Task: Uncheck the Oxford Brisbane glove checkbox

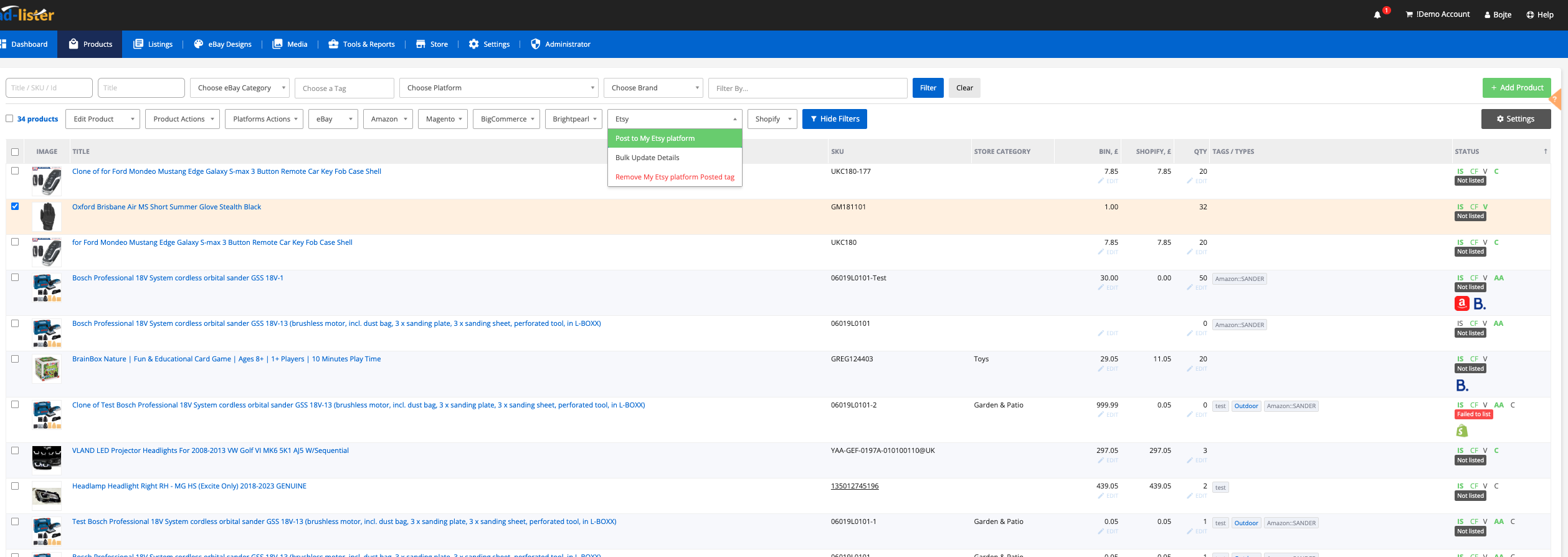Action: (15, 206)
